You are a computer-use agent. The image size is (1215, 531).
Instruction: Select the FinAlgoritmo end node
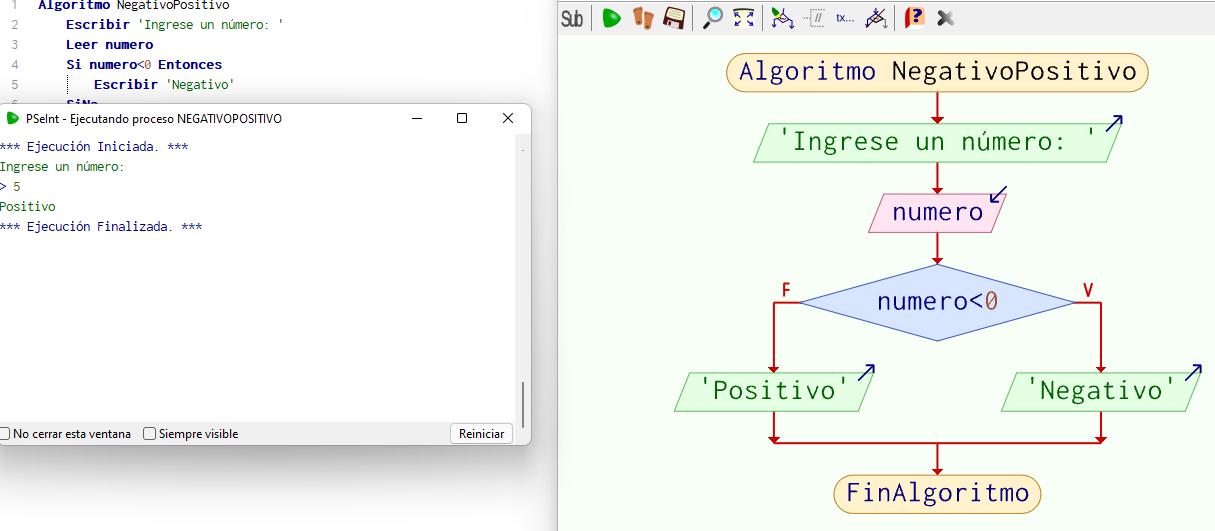click(938, 493)
